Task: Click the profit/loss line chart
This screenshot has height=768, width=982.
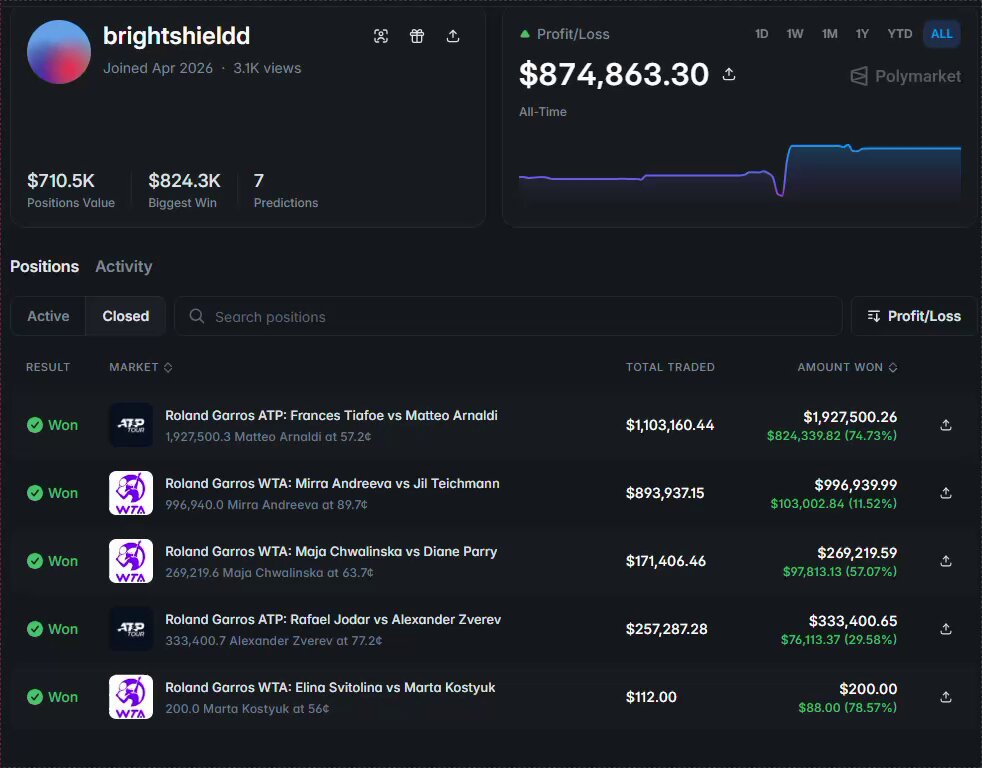Action: point(740,172)
